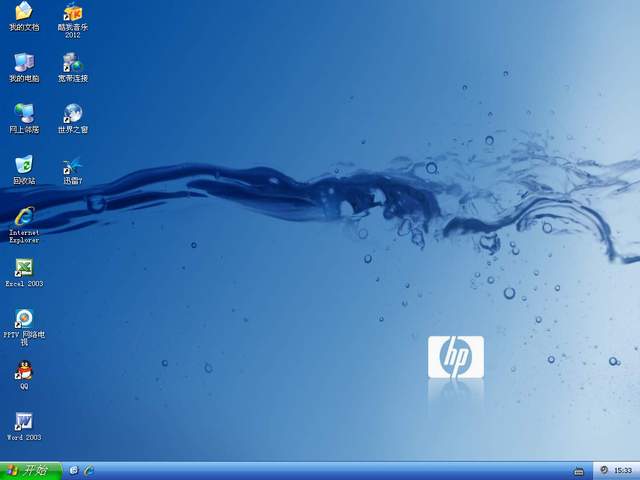Launch 酷我音乐 2012 from the desktop
This screenshot has width=640, height=480.
click(x=72, y=13)
